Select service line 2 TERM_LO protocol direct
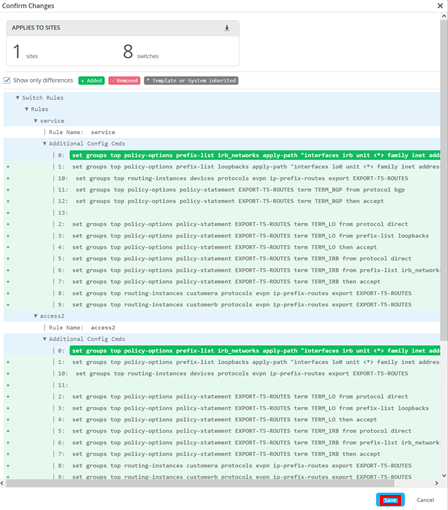The image size is (448, 510). 240,224
